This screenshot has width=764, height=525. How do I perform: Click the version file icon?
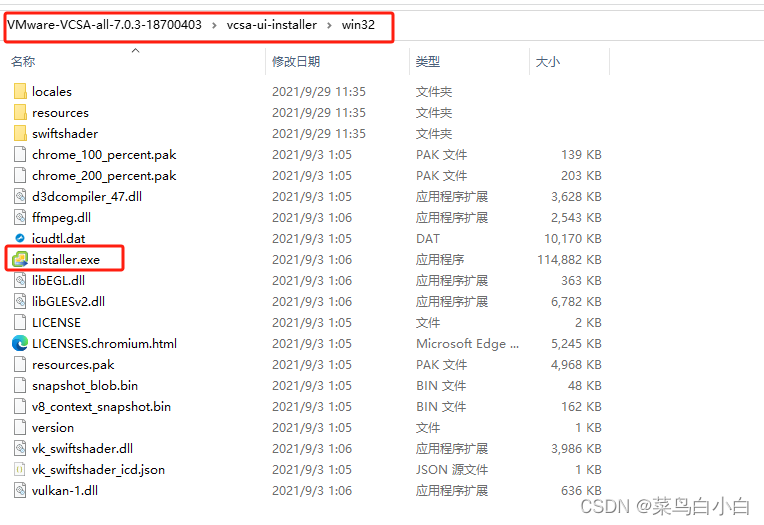point(20,427)
